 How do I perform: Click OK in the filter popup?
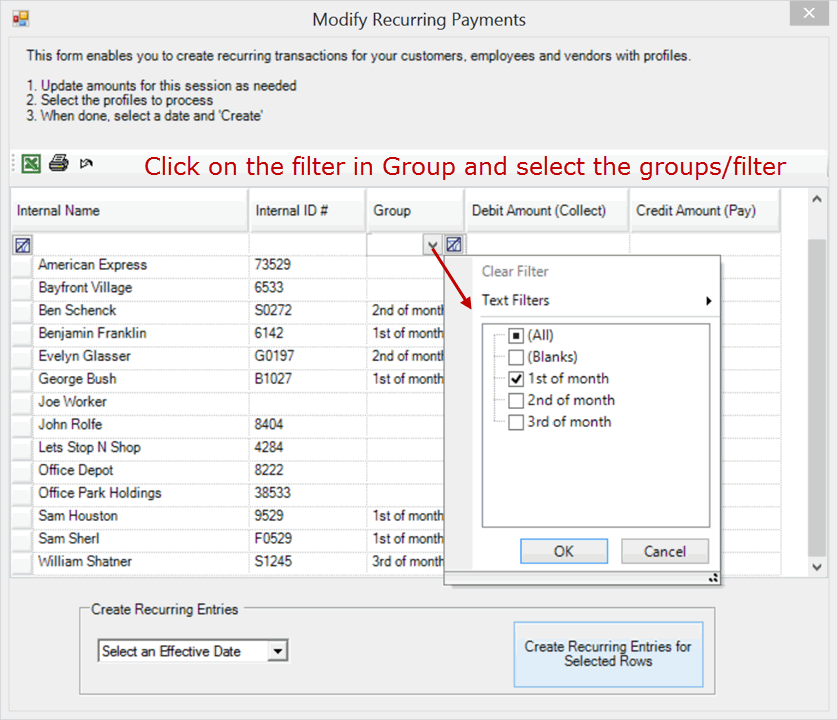(x=564, y=551)
